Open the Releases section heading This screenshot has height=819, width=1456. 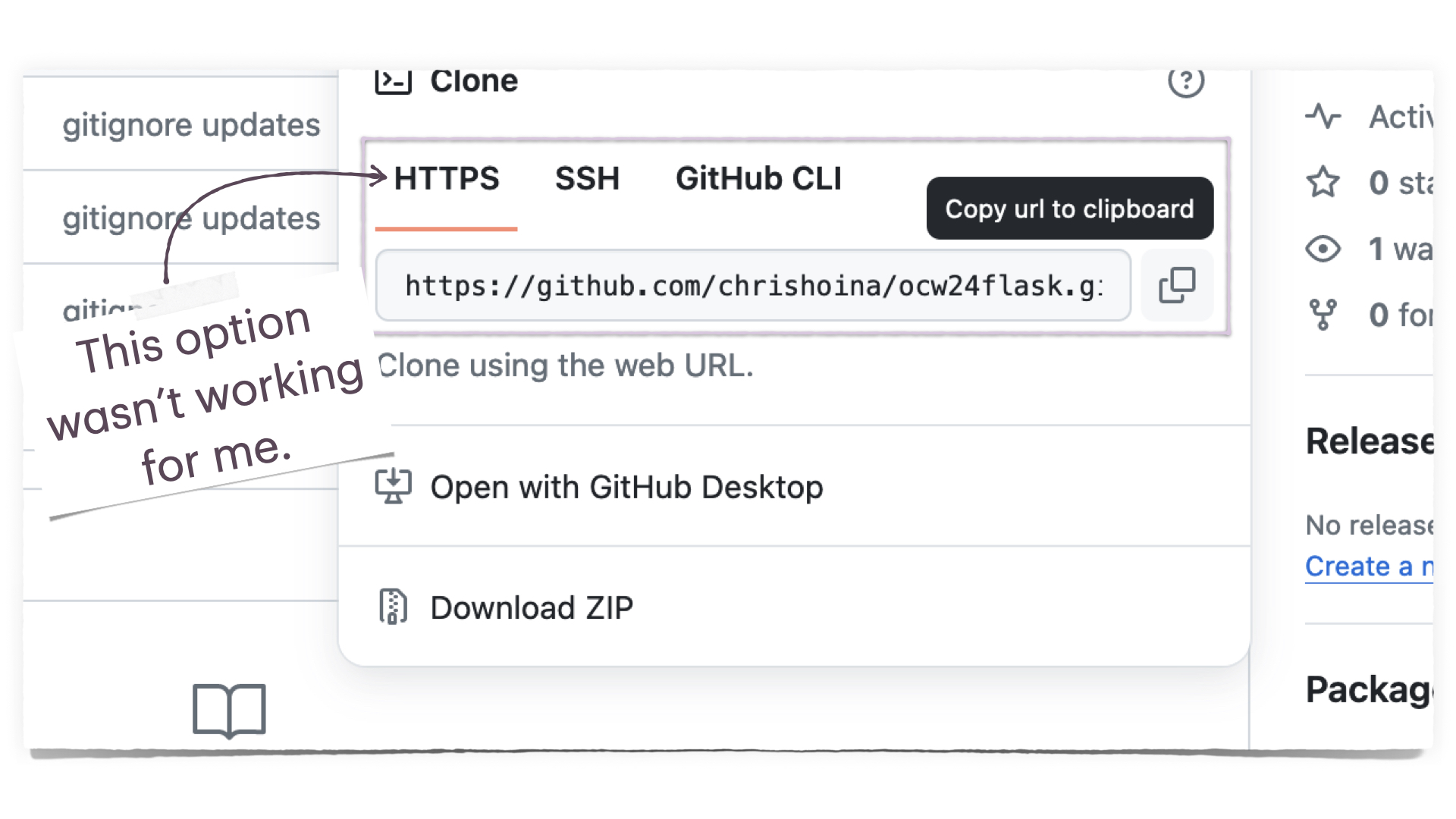coord(1369,441)
